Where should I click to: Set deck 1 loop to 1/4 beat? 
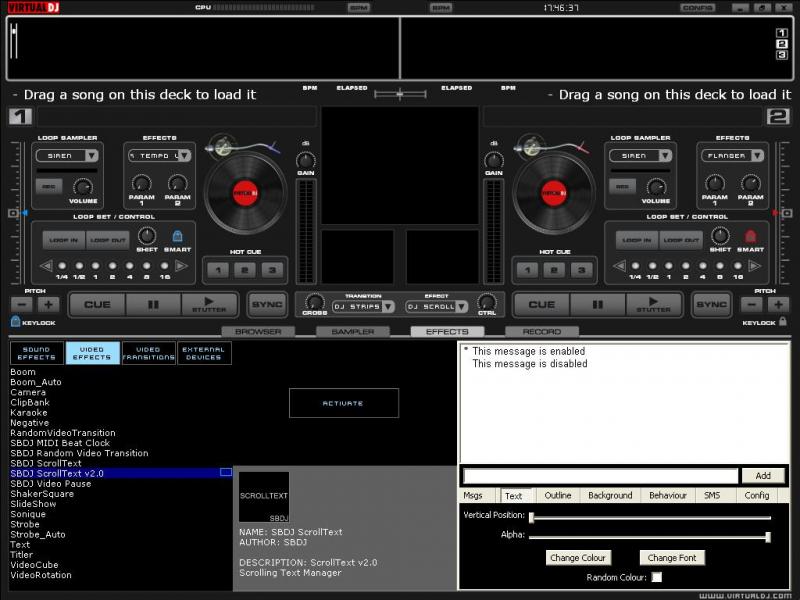(x=62, y=266)
